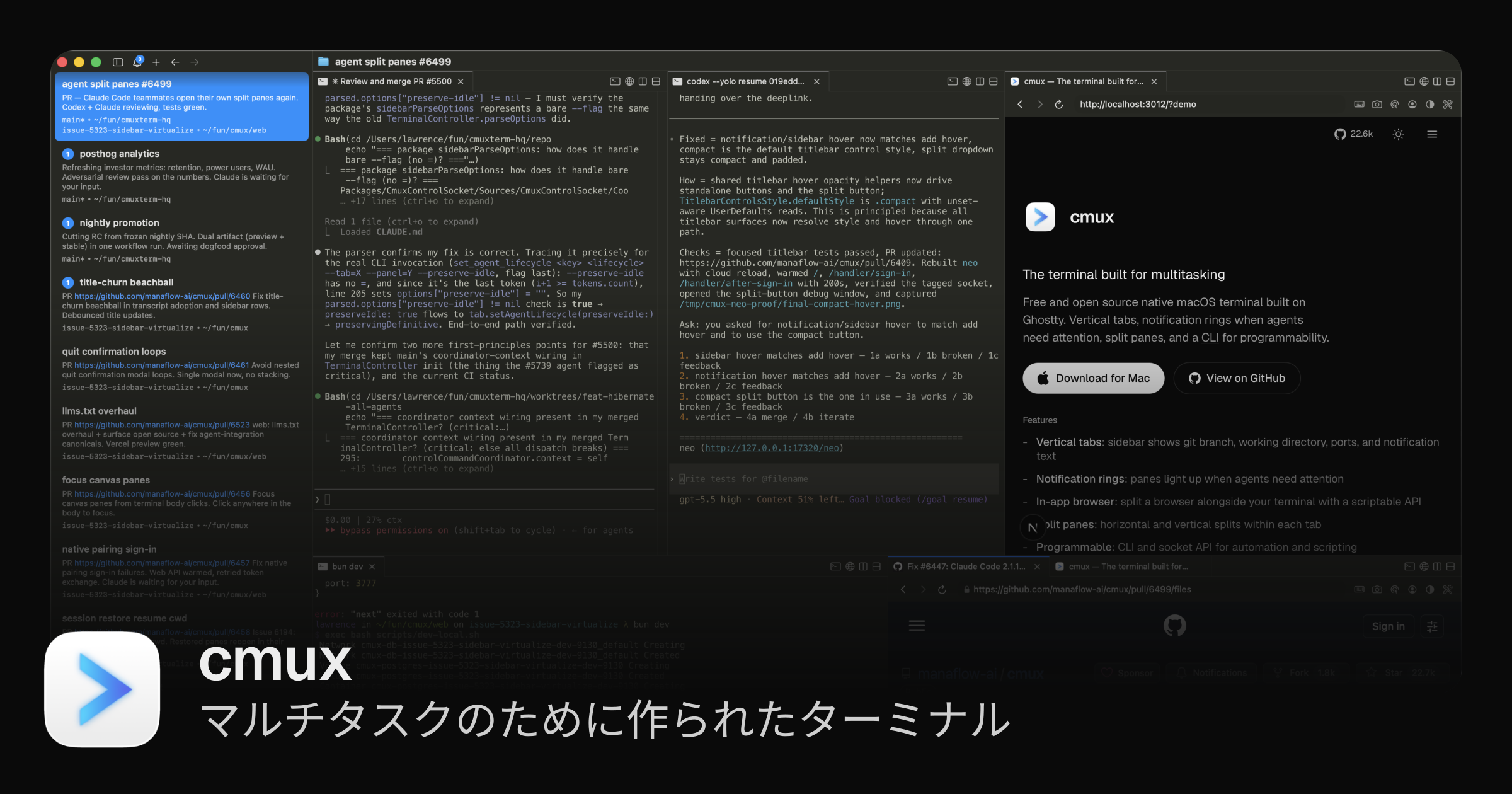Image resolution: width=1512 pixels, height=794 pixels.
Task: Select the 'focus canvas panes' sidebar workspace
Action: [181, 502]
